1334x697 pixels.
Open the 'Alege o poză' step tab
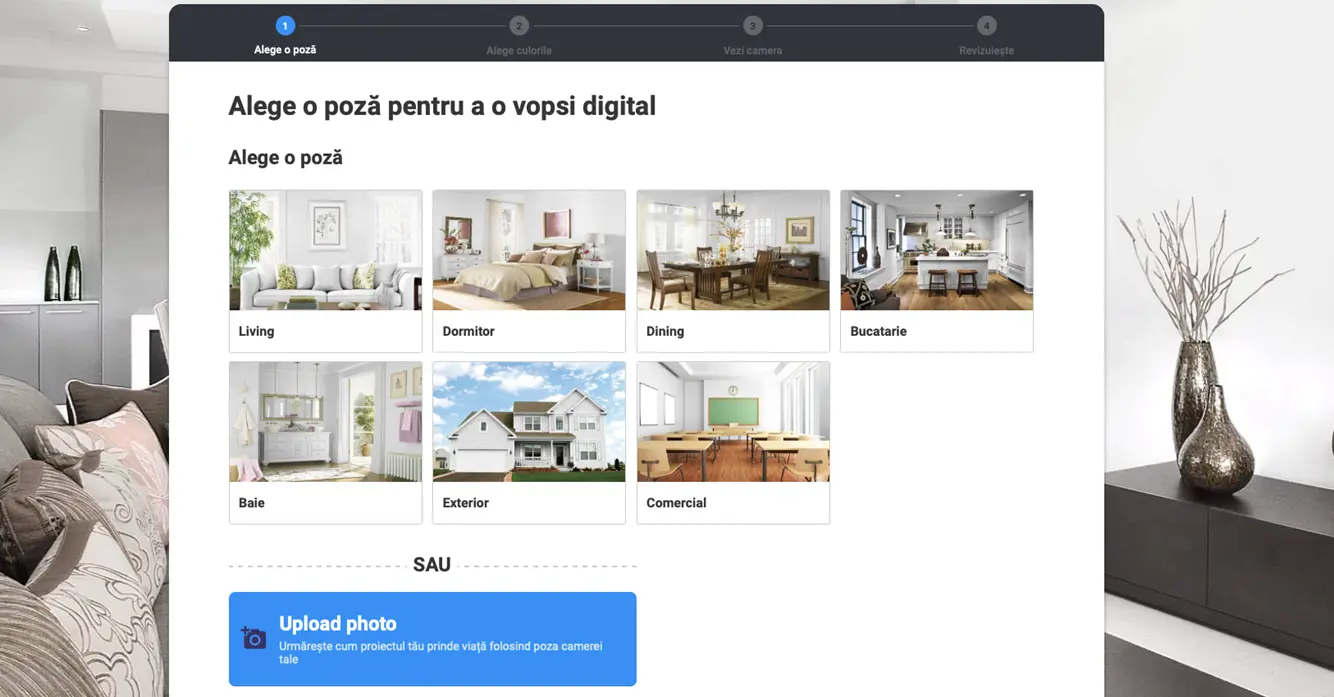coord(285,50)
